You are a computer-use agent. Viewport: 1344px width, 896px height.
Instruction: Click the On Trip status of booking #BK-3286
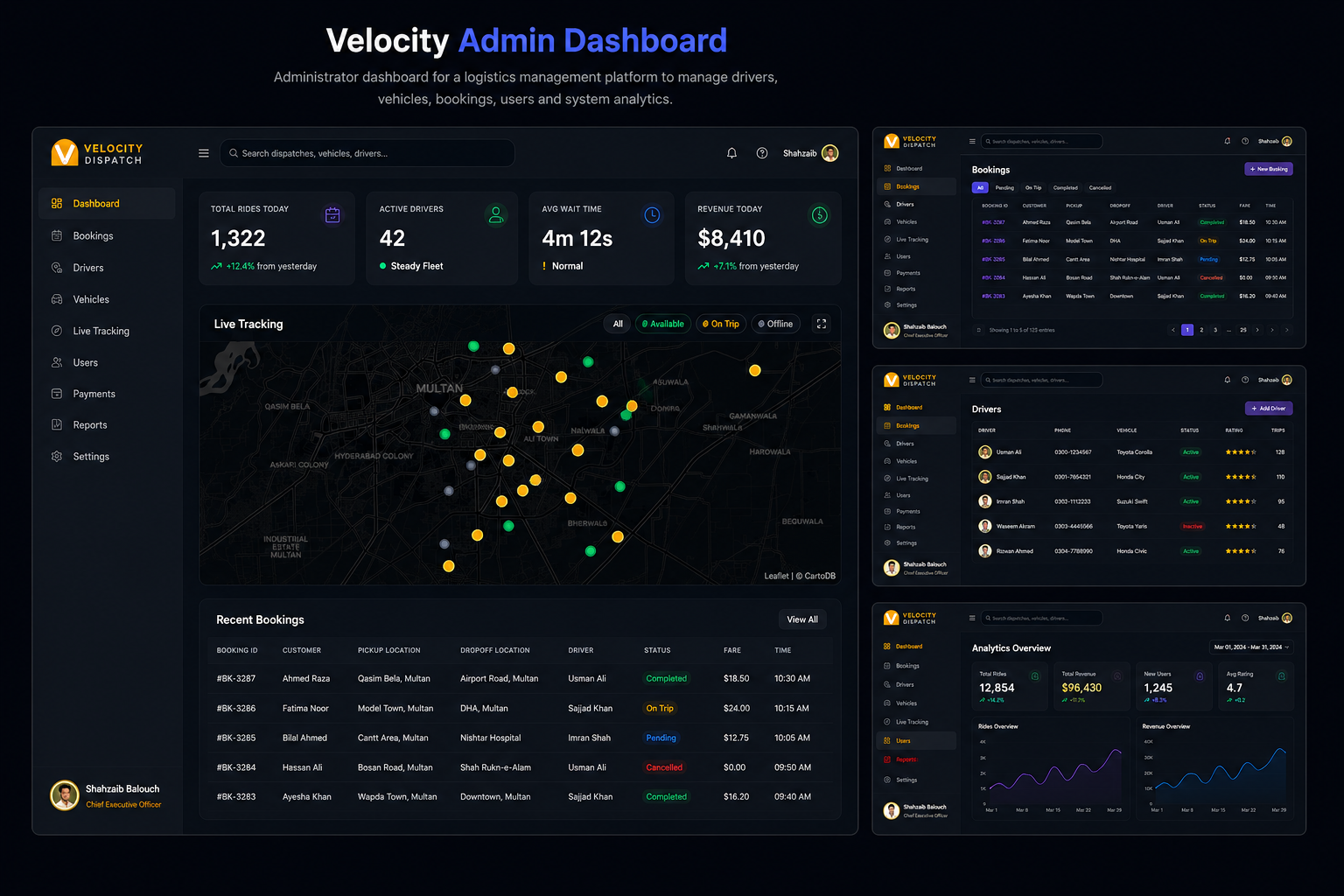click(x=660, y=708)
